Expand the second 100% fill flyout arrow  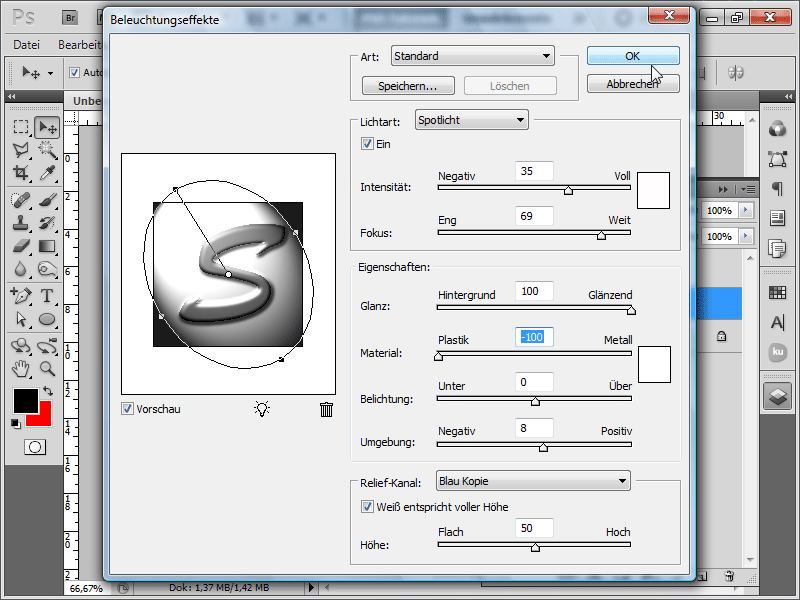click(x=746, y=236)
